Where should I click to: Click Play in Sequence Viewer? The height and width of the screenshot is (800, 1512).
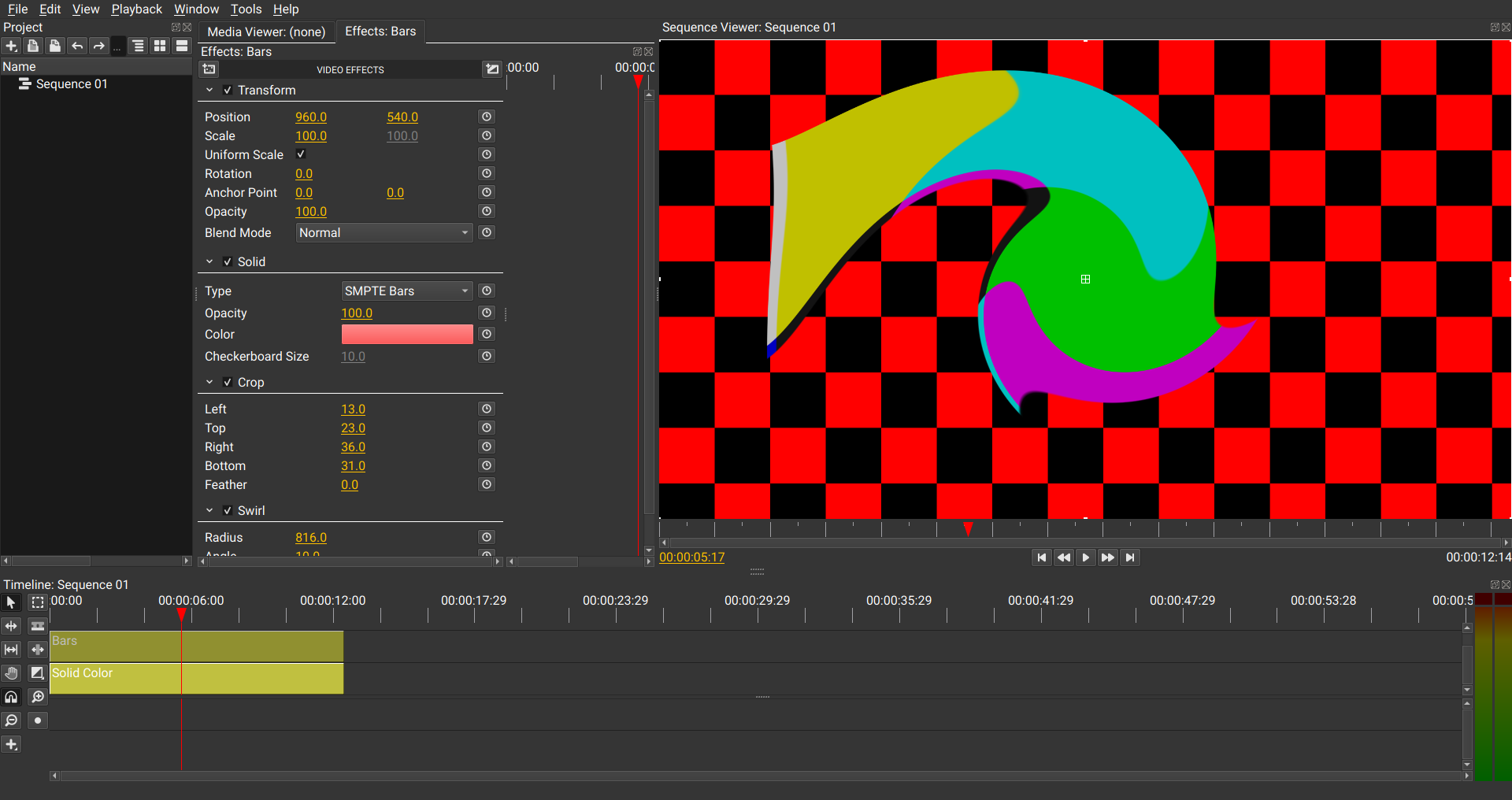point(1086,557)
